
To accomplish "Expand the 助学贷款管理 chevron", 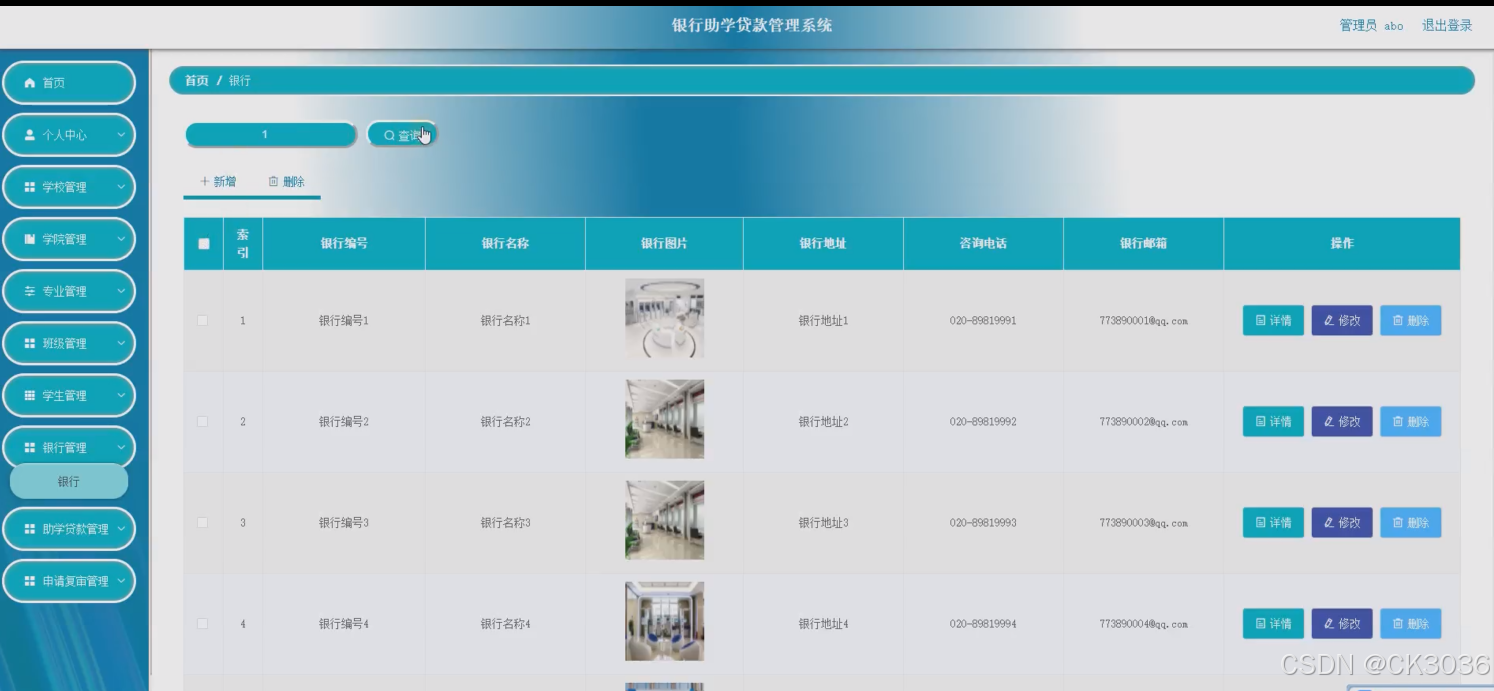I will [121, 529].
